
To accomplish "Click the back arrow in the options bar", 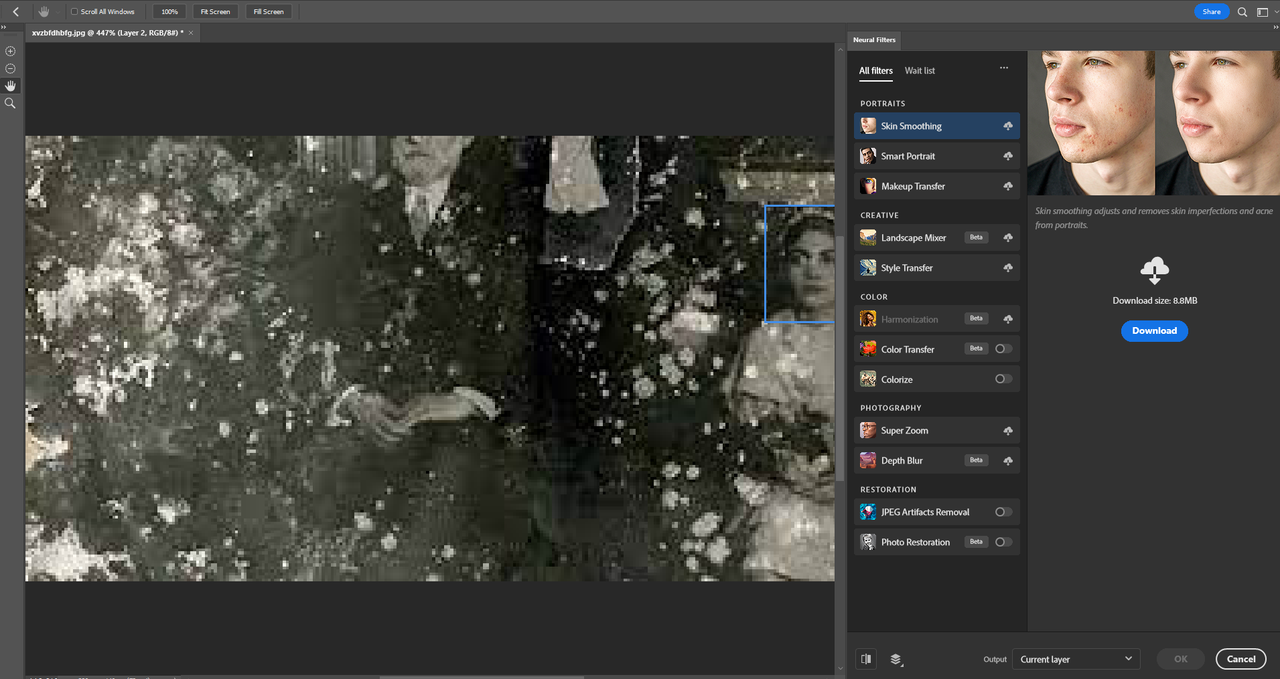I will (x=16, y=12).
